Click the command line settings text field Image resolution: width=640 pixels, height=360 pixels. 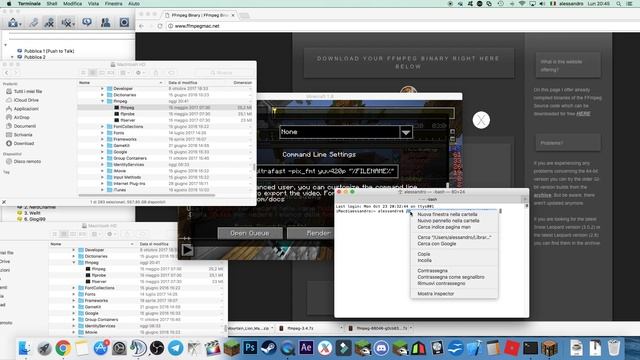click(x=327, y=171)
